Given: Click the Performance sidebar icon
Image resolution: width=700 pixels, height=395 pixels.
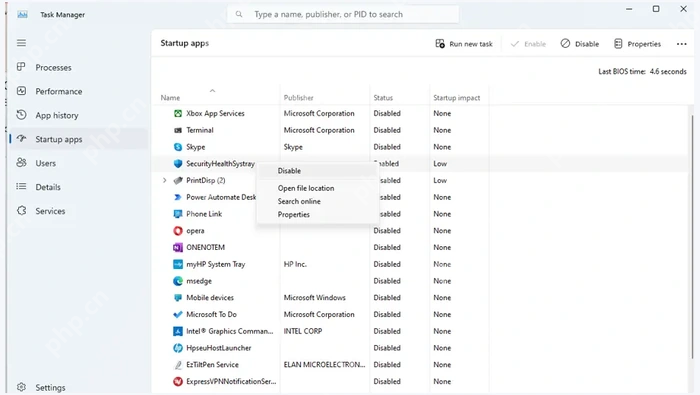Looking at the screenshot, I should pos(21,91).
